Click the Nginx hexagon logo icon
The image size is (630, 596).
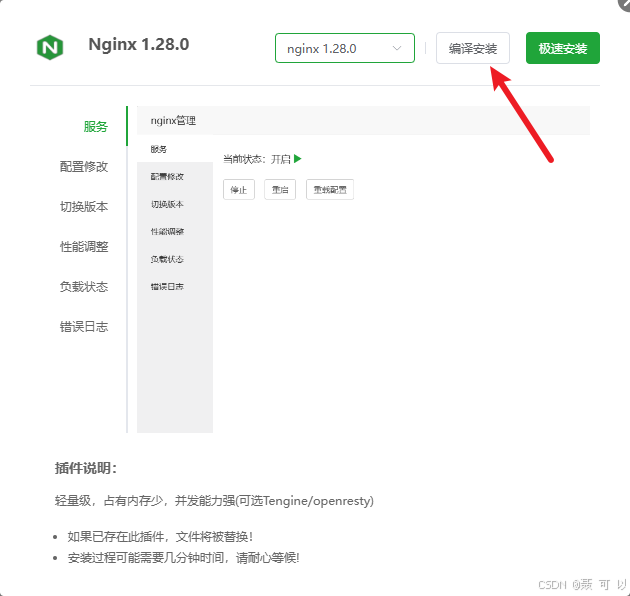[x=50, y=47]
